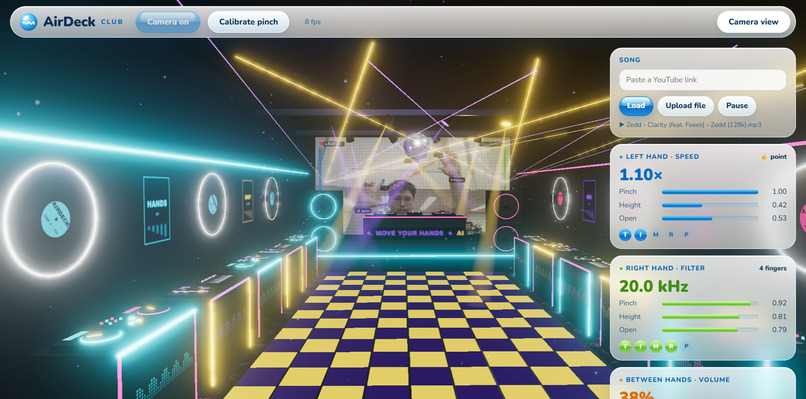Click the RIGHT HAND · FILTER heading
The height and width of the screenshot is (399, 806).
(665, 268)
